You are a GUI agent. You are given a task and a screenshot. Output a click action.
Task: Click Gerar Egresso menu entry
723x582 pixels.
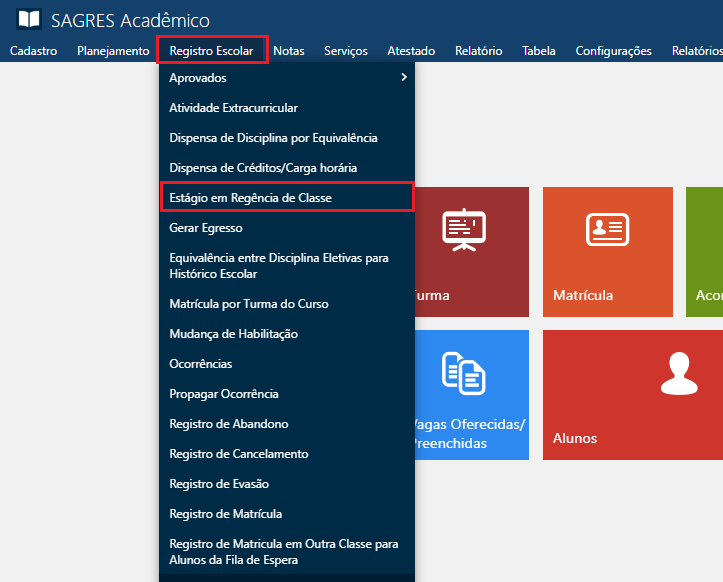point(206,228)
